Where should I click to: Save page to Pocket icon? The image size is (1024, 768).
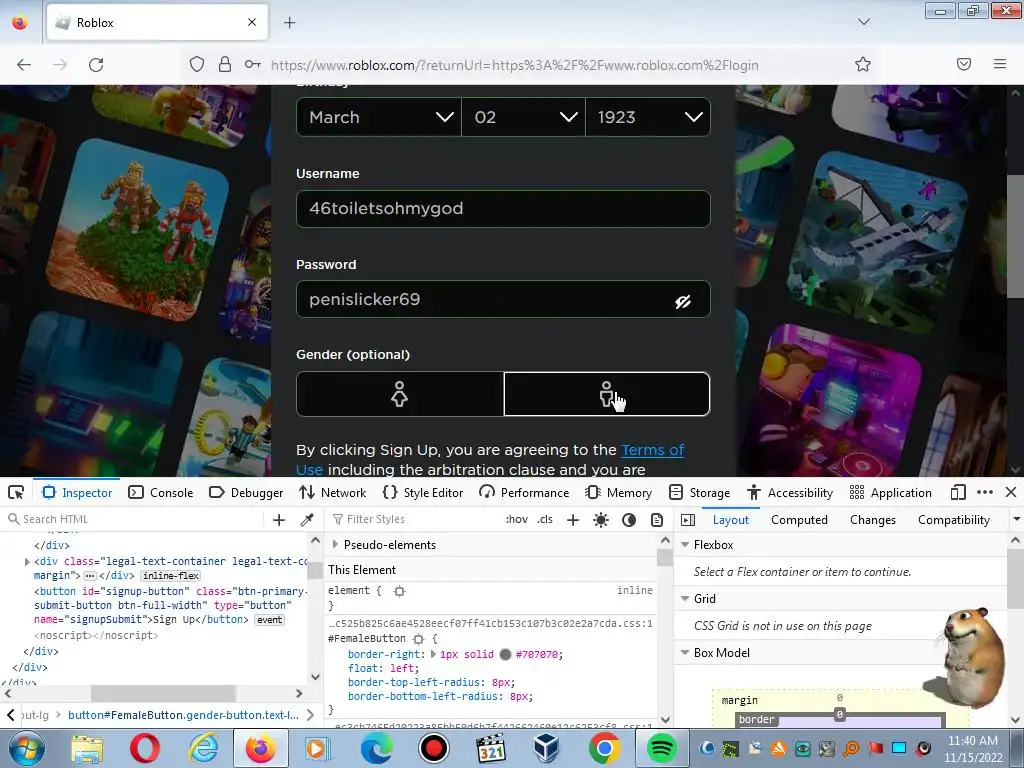pos(964,65)
